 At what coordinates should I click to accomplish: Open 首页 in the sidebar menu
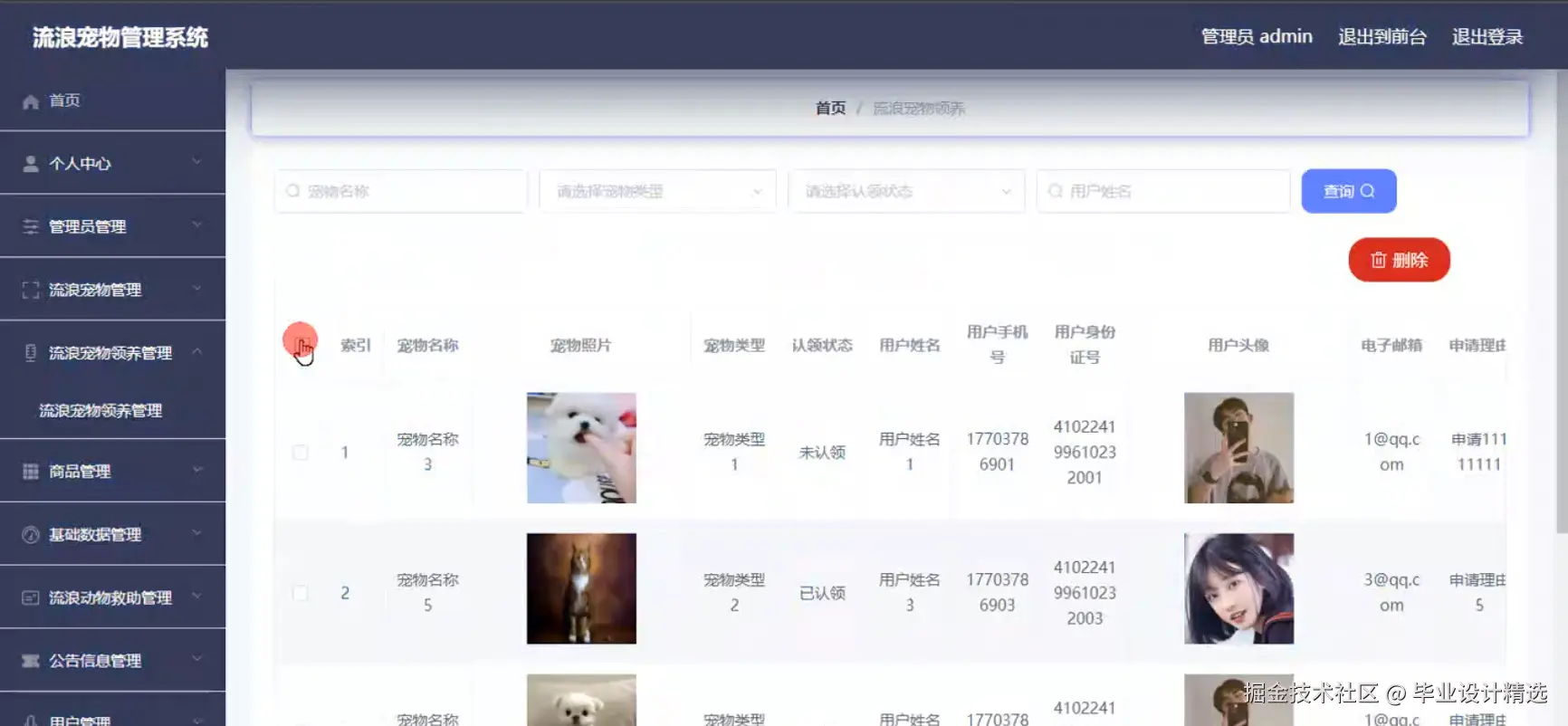point(112,100)
